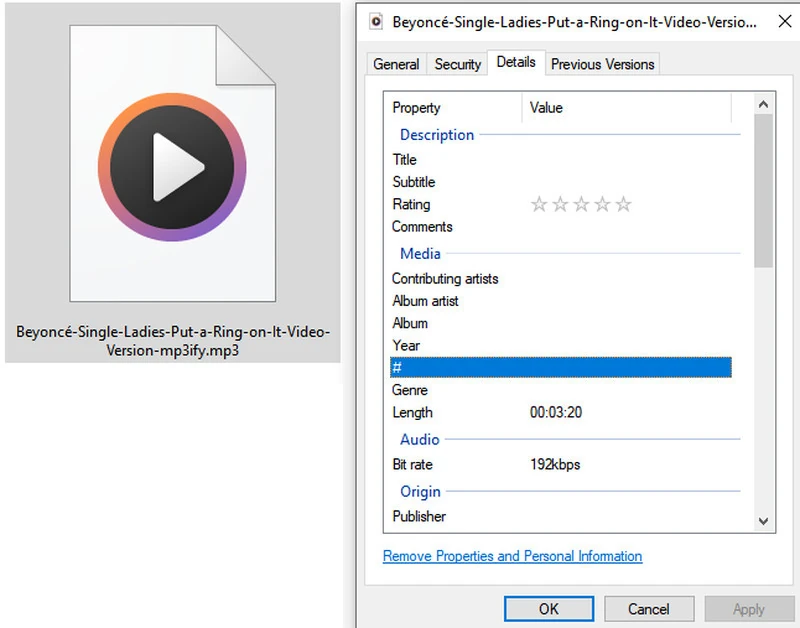The image size is (800, 628).
Task: Click the Publisher property row
Action: (561, 517)
